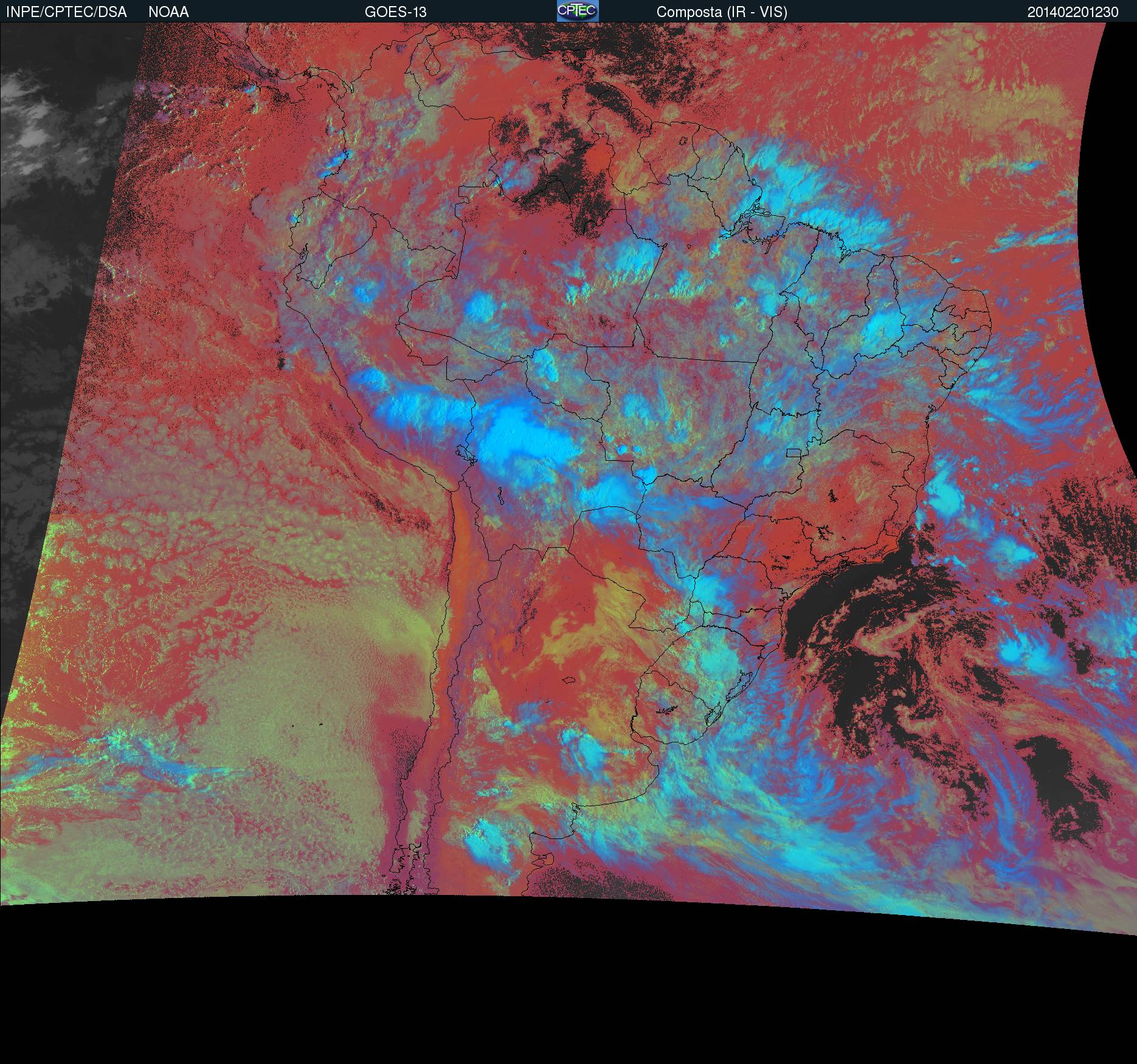This screenshot has width=1137, height=1064.
Task: Click the INPE/CPTEC/DSA header label
Action: point(66,12)
